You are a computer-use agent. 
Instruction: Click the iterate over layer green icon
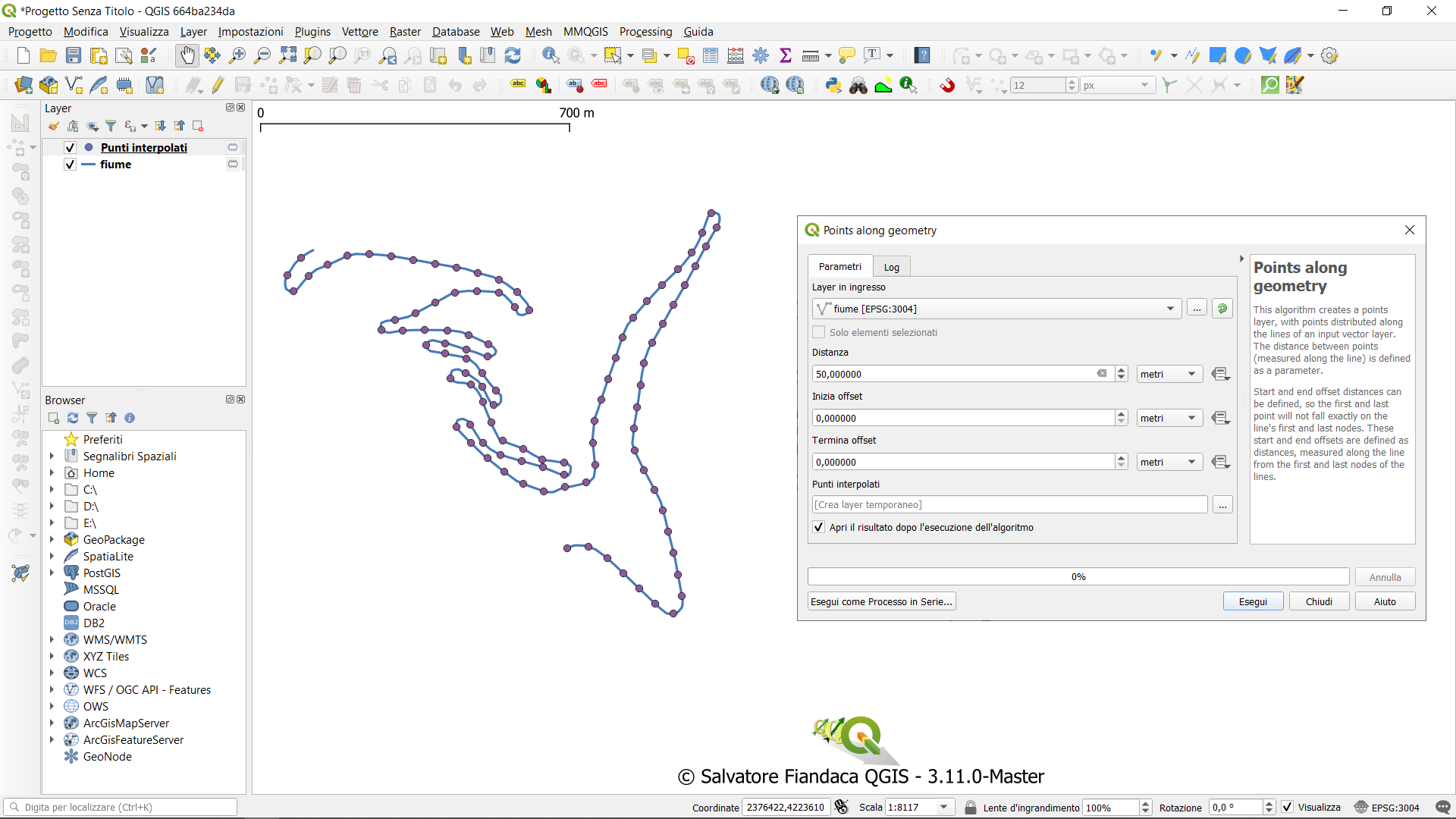[1222, 309]
